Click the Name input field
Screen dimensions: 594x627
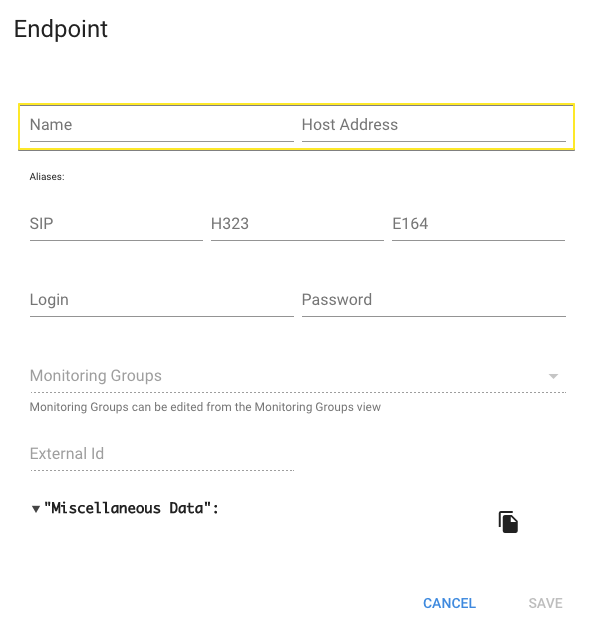coord(162,125)
